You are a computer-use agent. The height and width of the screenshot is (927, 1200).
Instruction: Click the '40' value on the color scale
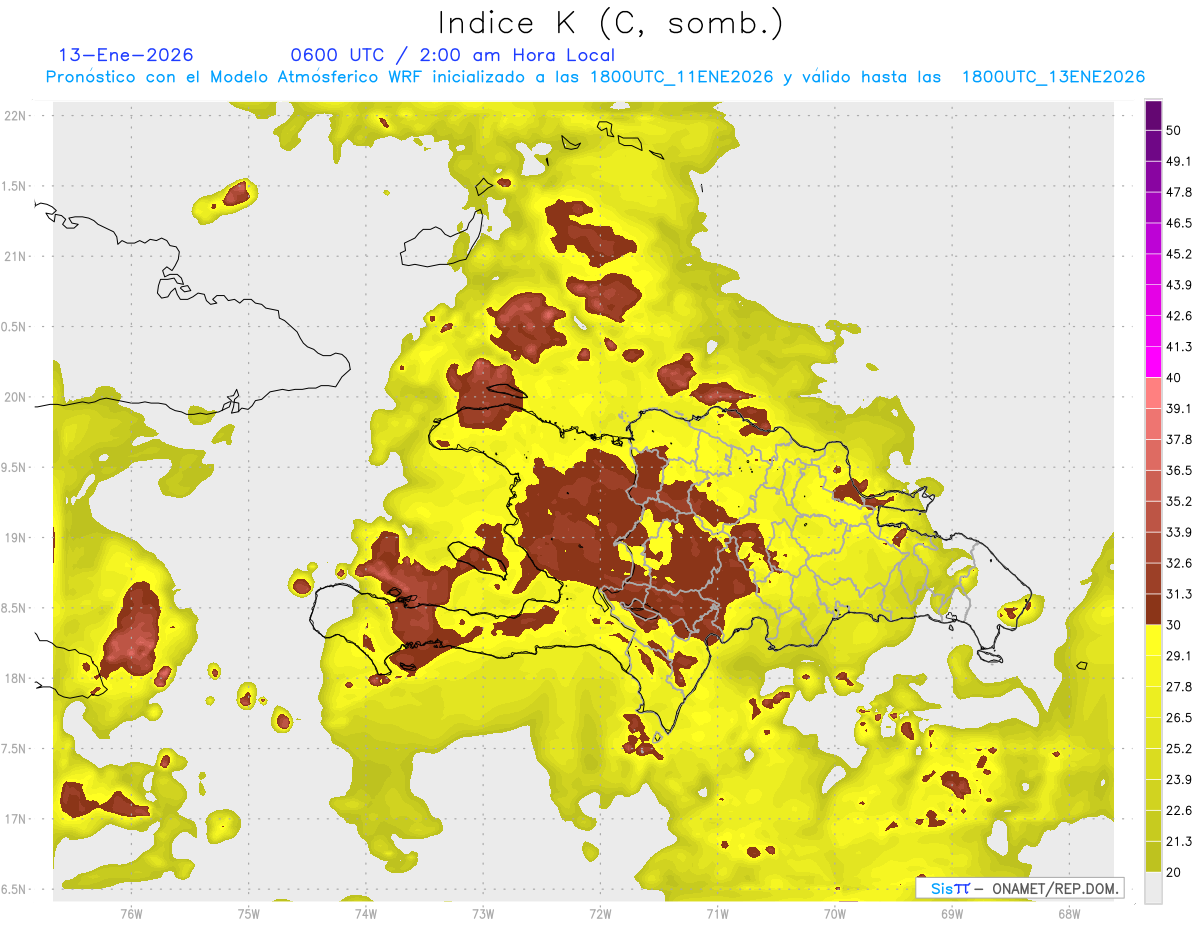coord(1174,377)
